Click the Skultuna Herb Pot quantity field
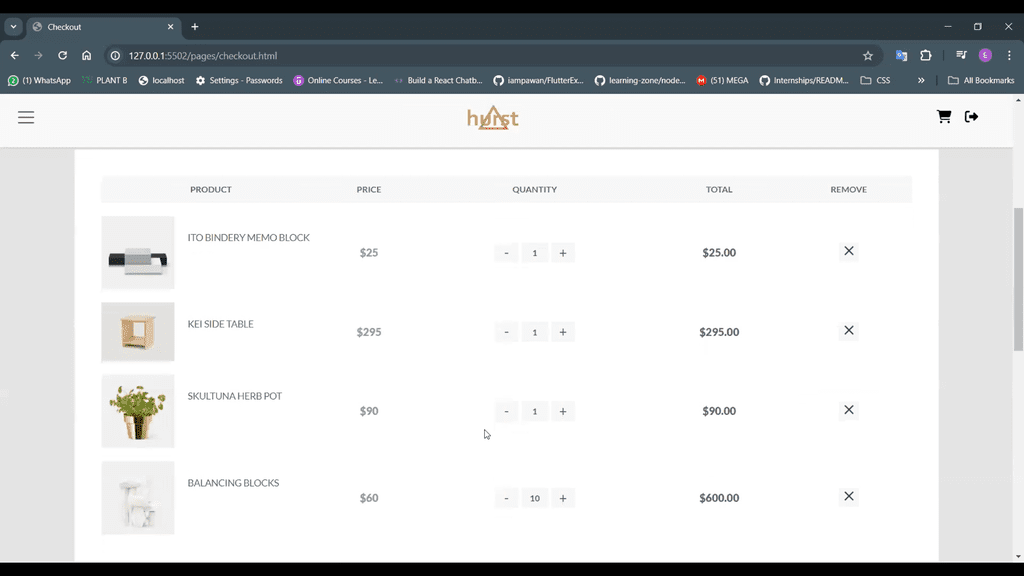This screenshot has height=576, width=1024. click(534, 411)
